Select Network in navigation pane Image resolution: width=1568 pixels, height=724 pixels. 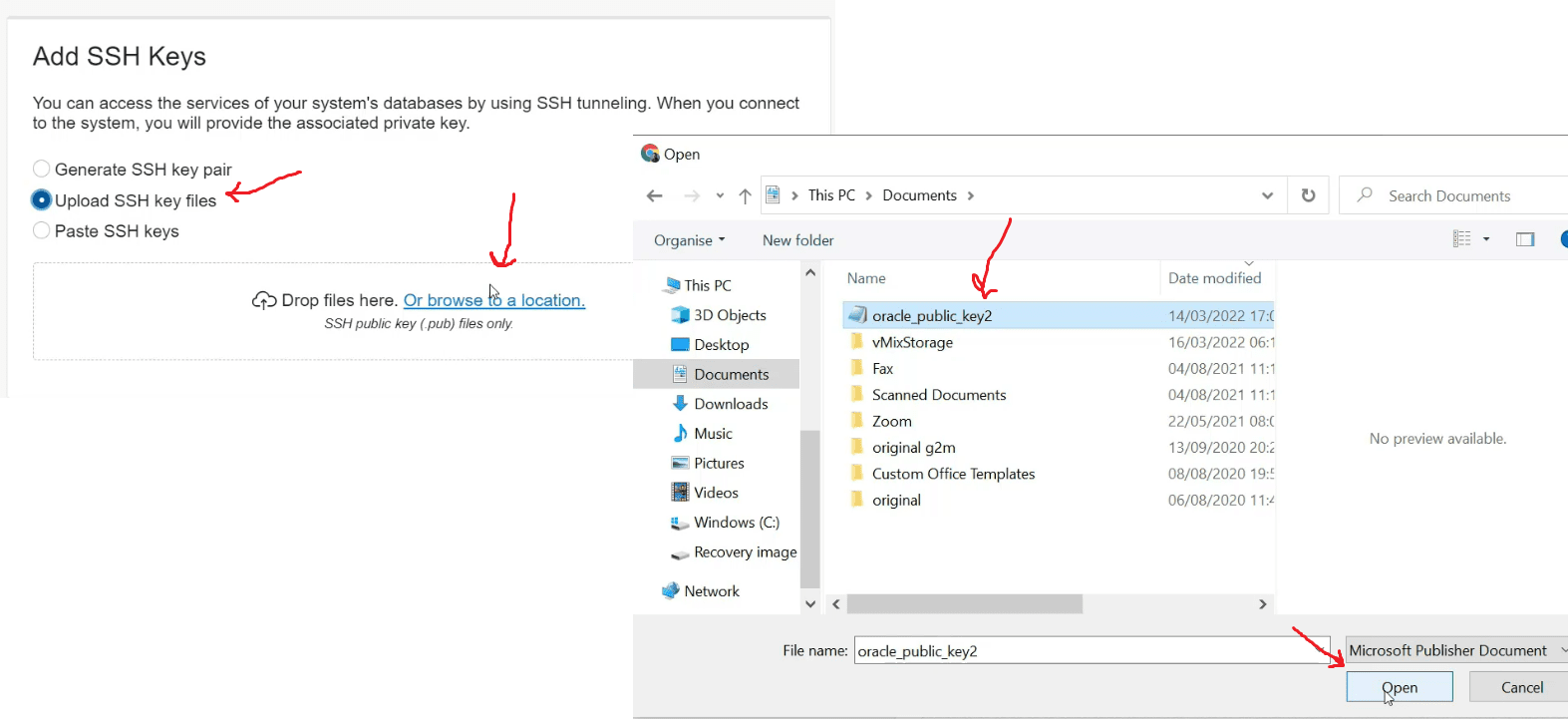pyautogui.click(x=712, y=591)
